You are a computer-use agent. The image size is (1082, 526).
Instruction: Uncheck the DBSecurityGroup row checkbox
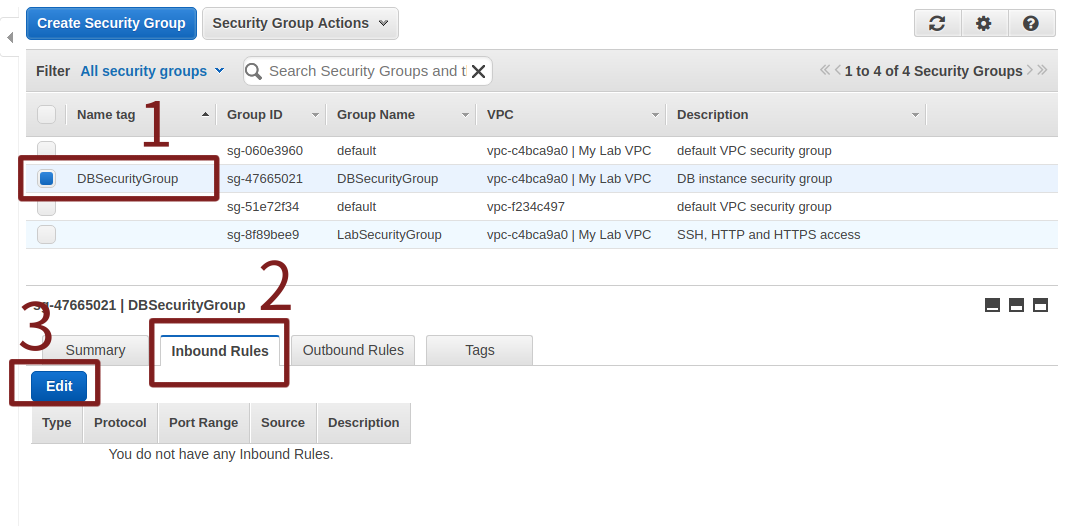46,179
